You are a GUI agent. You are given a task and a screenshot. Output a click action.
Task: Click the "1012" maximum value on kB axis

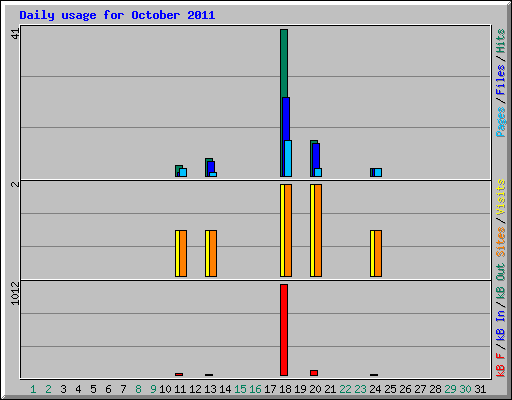click(x=15, y=293)
